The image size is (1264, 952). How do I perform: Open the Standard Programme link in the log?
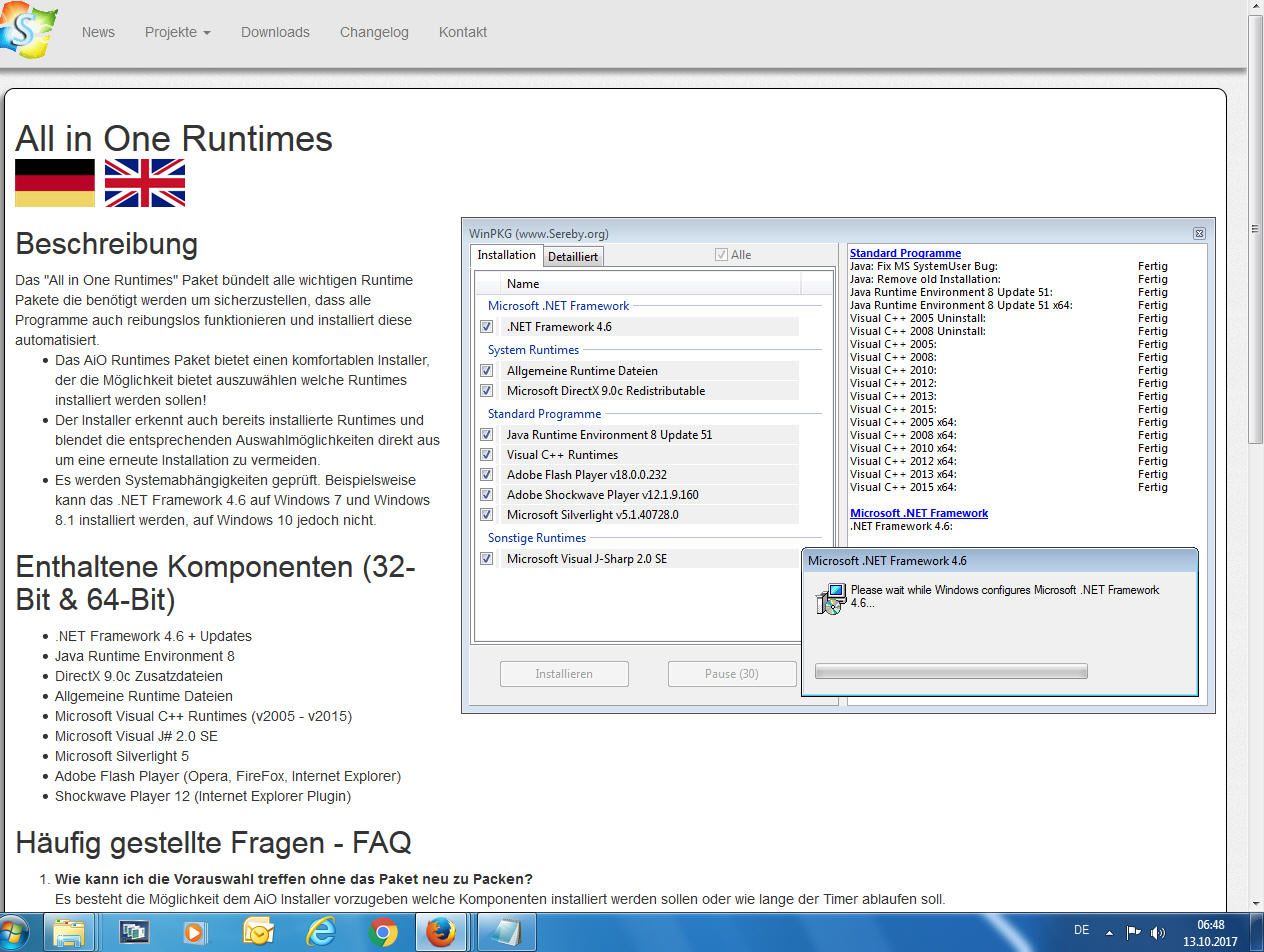click(905, 253)
